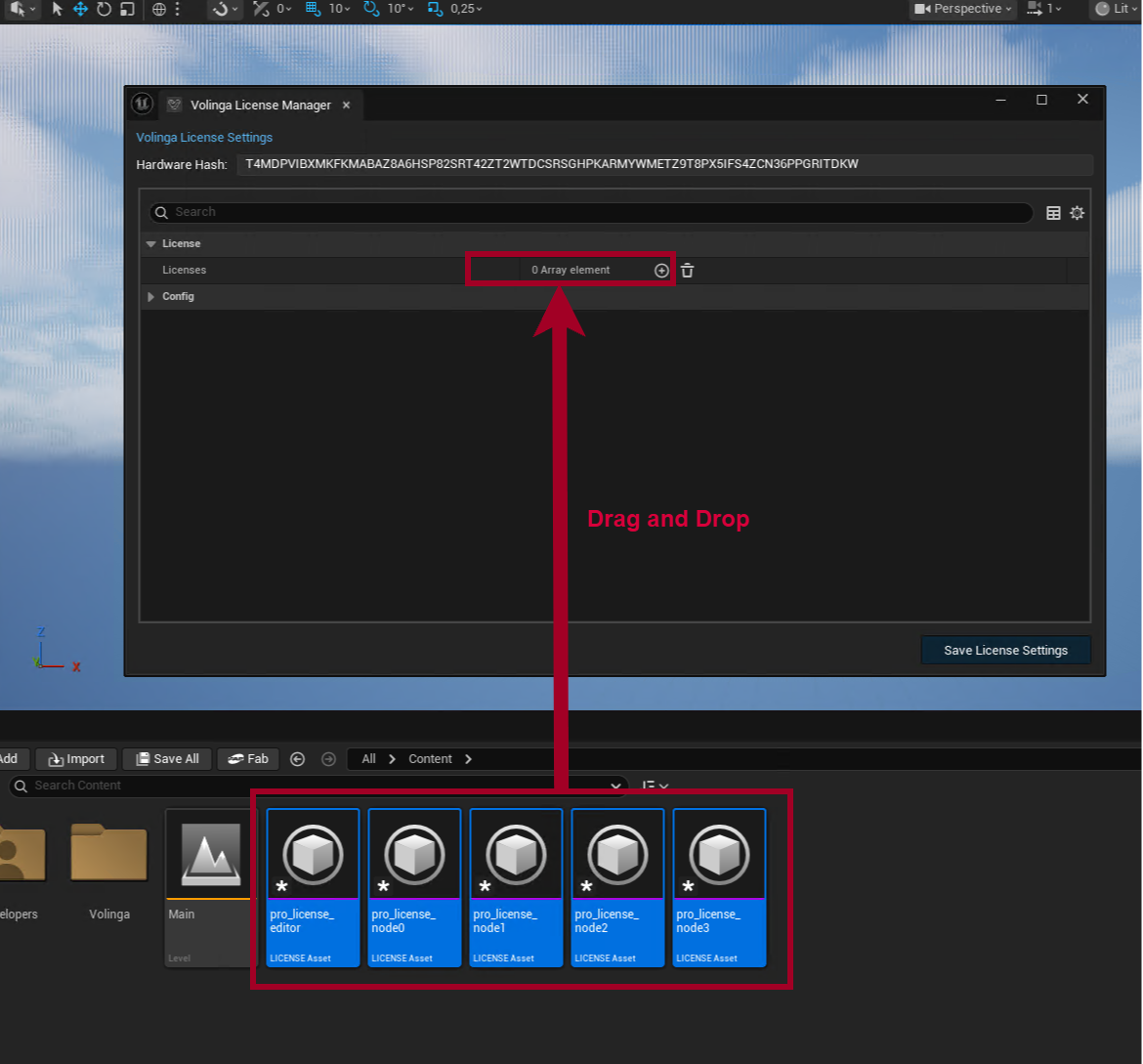Click Save License Settings button
The image size is (1143, 1064).
point(1005,651)
